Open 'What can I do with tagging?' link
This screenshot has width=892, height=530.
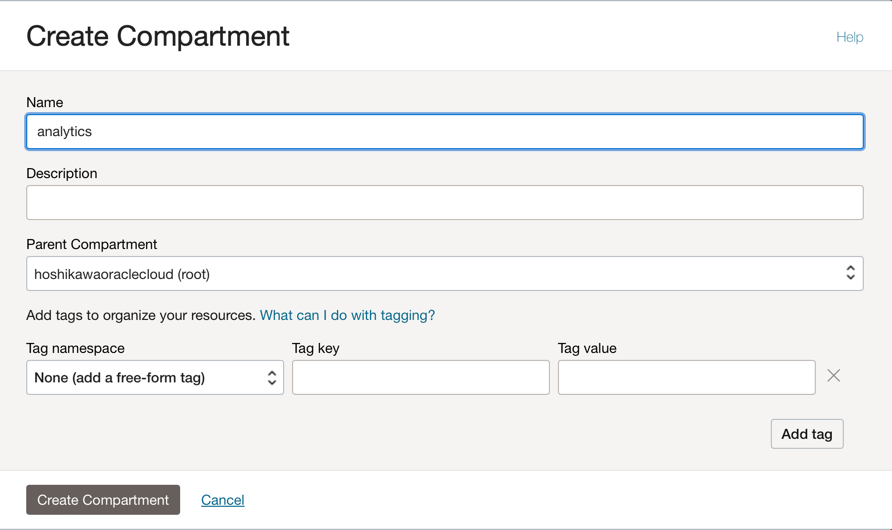point(347,315)
